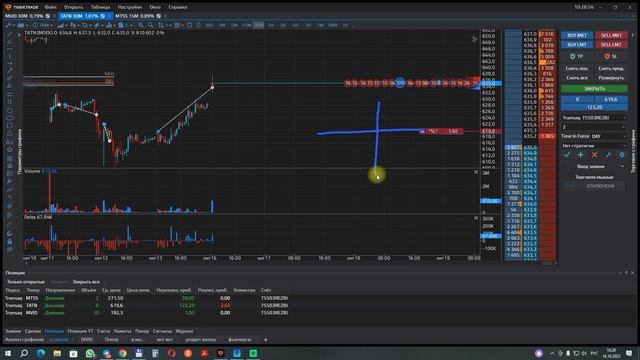Expand the Ввод заявки section
640x360 pixels.
(594, 167)
